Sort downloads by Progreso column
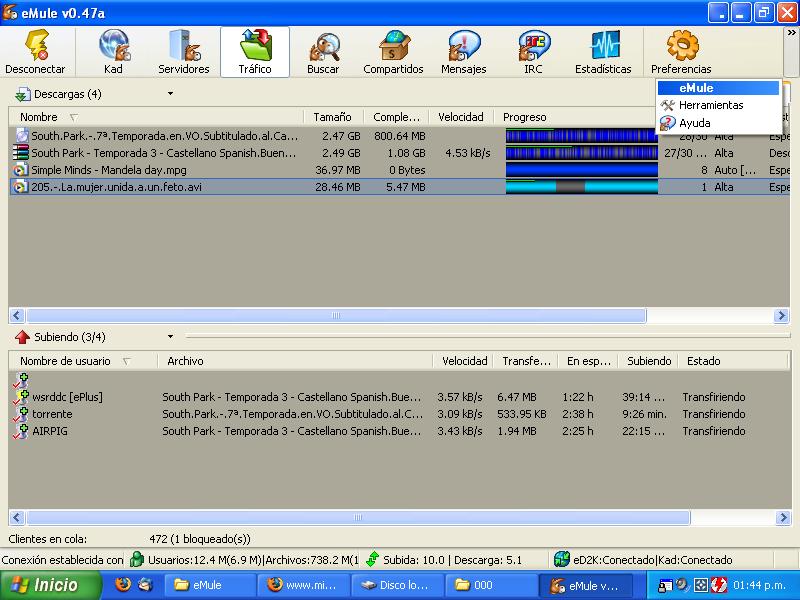Image resolution: width=800 pixels, height=600 pixels. pos(576,117)
